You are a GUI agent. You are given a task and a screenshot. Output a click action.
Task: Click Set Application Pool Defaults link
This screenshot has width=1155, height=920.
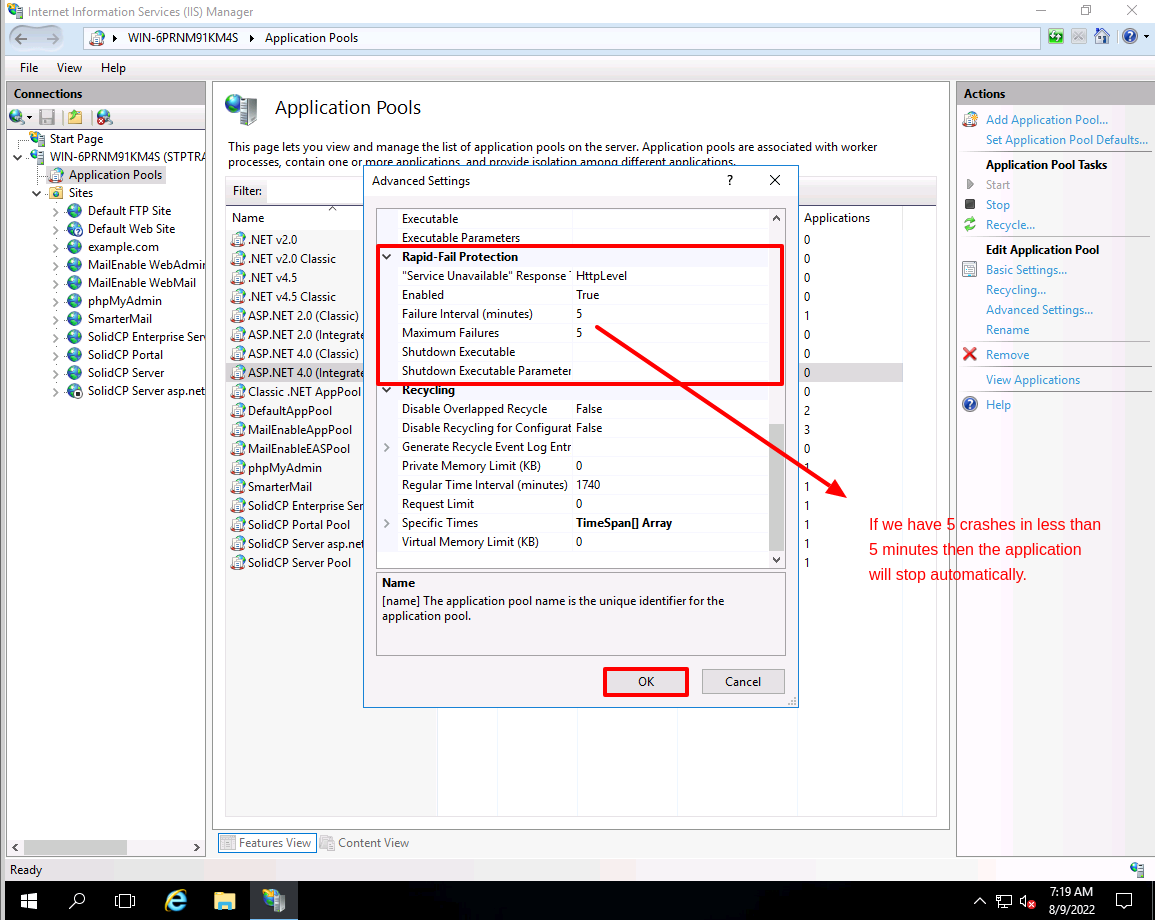(x=1067, y=140)
